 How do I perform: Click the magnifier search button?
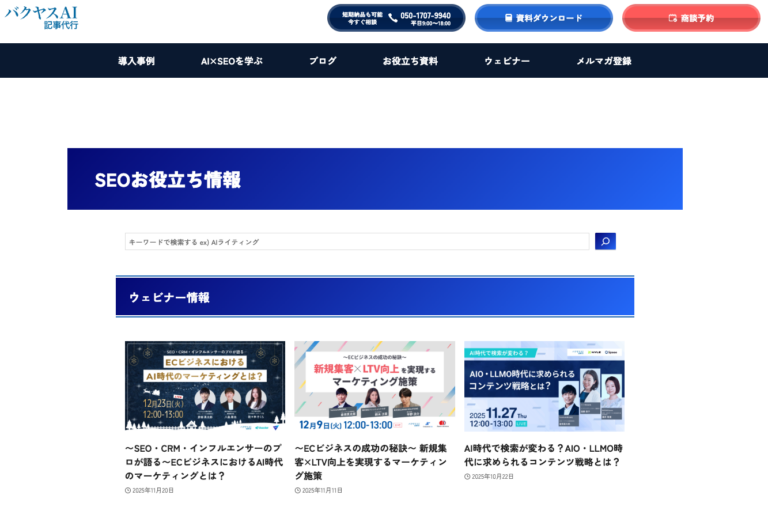(605, 241)
